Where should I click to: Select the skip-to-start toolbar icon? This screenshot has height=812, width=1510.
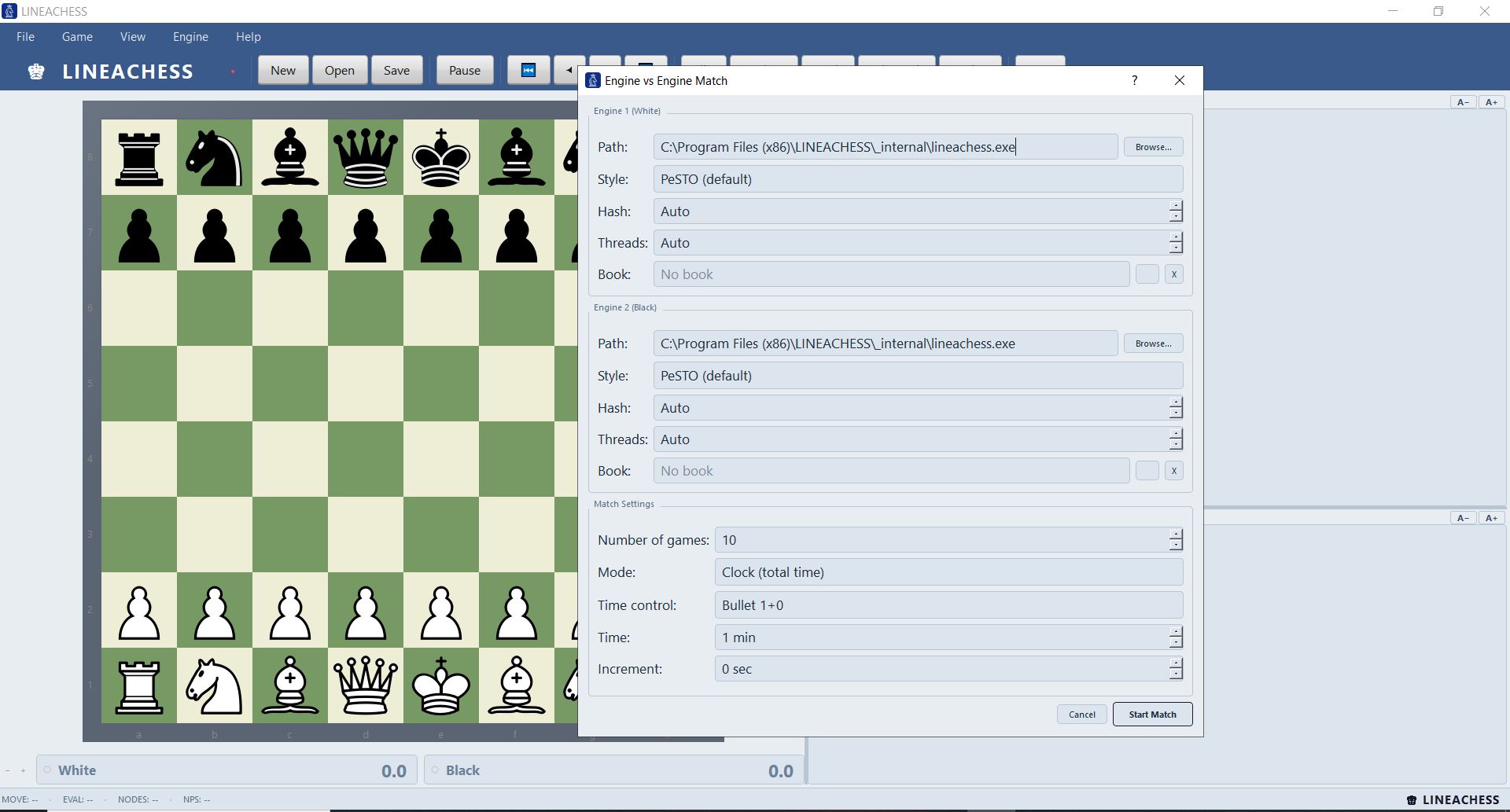tap(528, 70)
